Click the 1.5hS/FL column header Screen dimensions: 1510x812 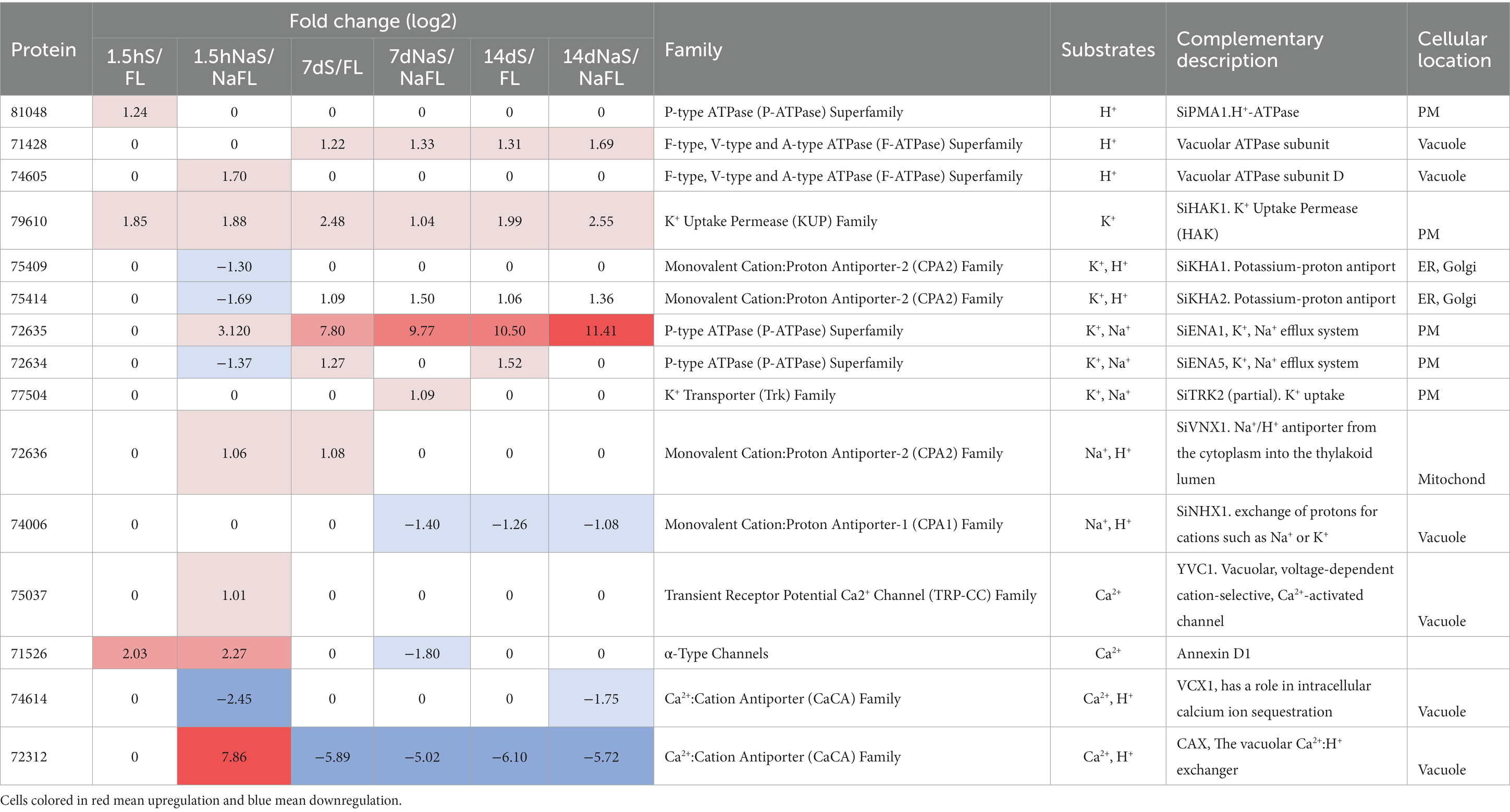point(135,67)
